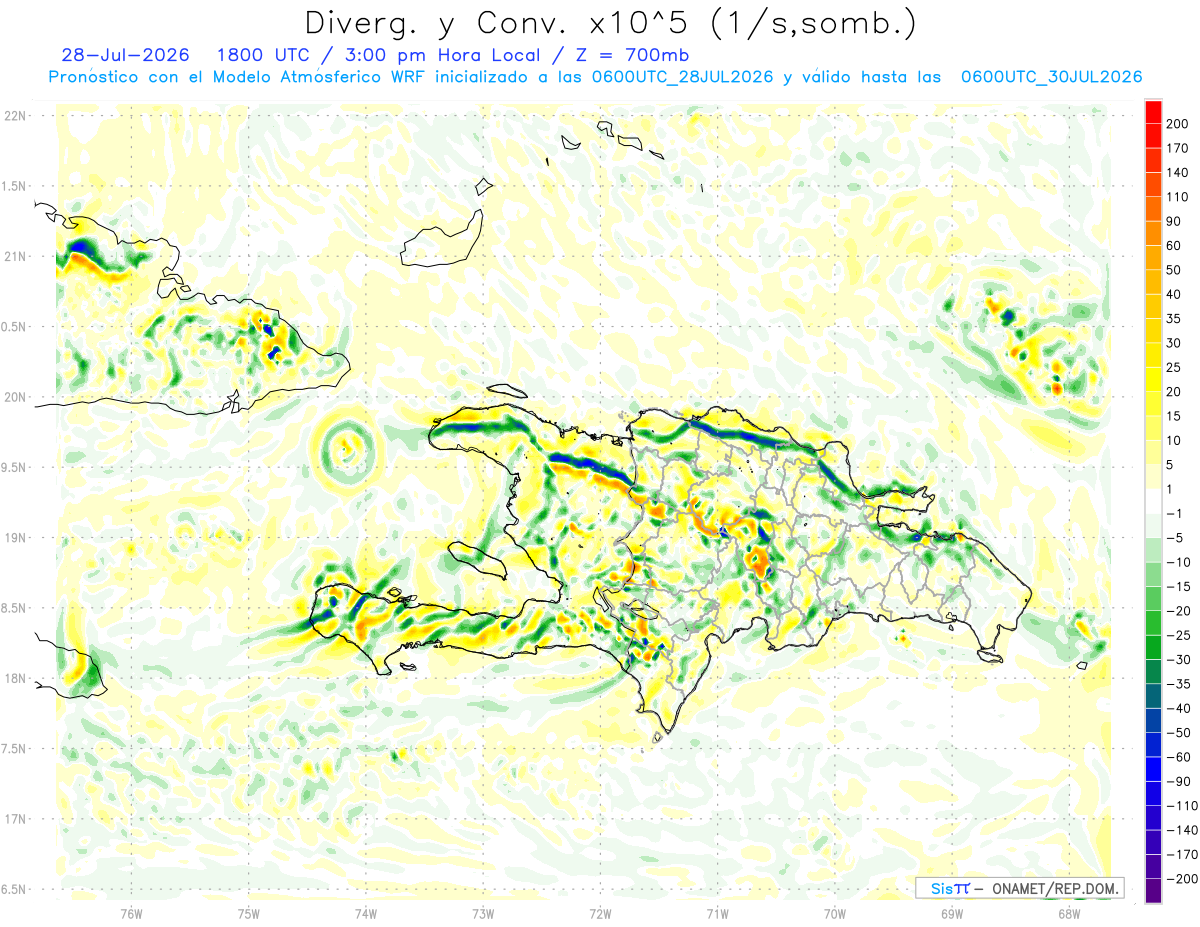Click the "73W" longitude axis label

(x=483, y=914)
